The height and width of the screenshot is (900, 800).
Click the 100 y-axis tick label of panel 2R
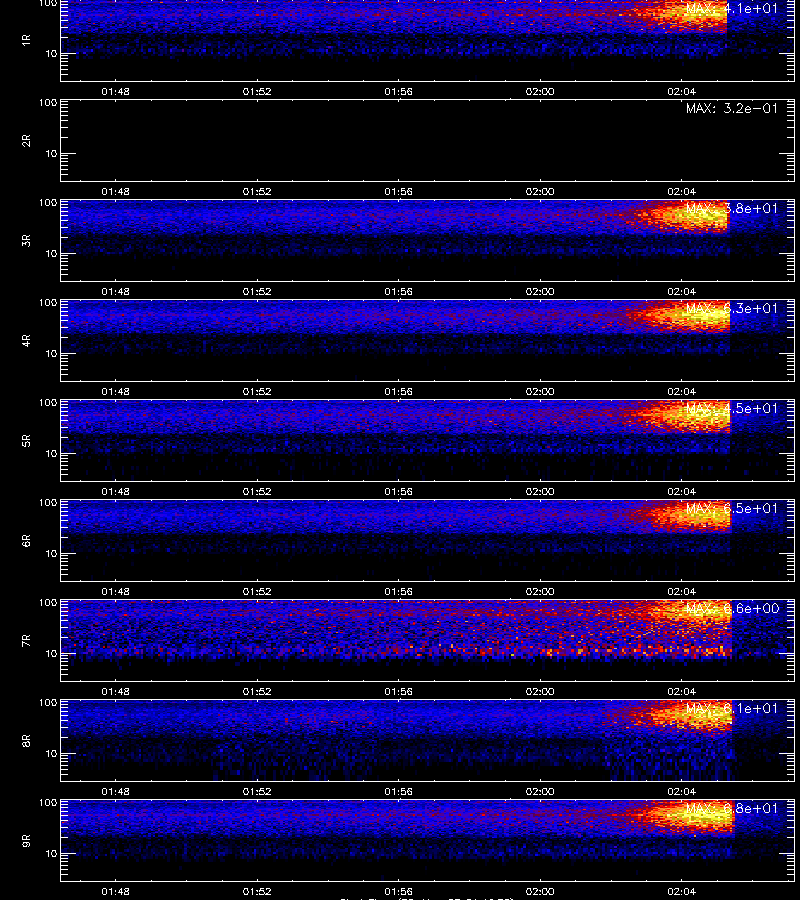(x=48, y=103)
